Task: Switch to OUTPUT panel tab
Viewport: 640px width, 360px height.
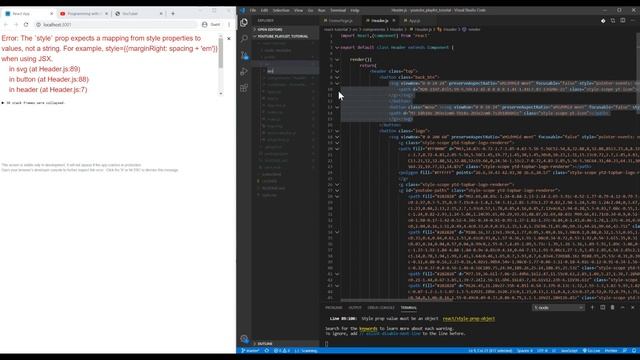Action: click(355, 308)
